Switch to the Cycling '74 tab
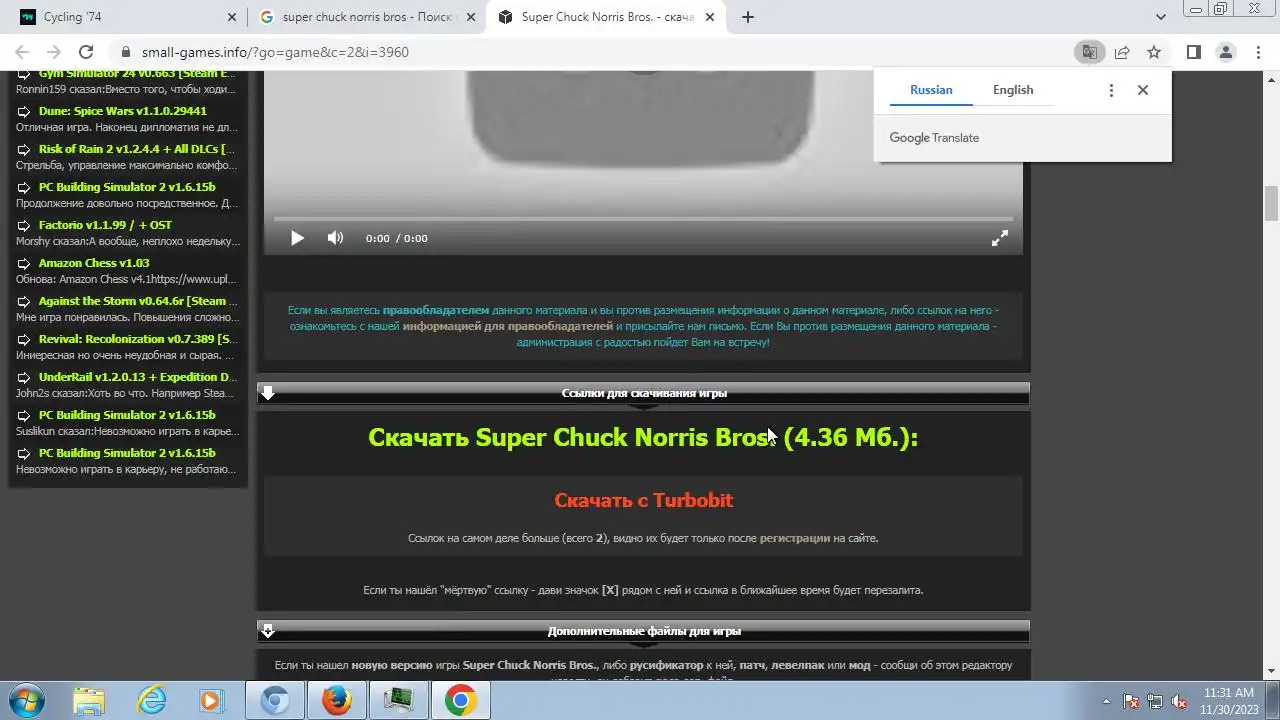 pyautogui.click(x=125, y=17)
